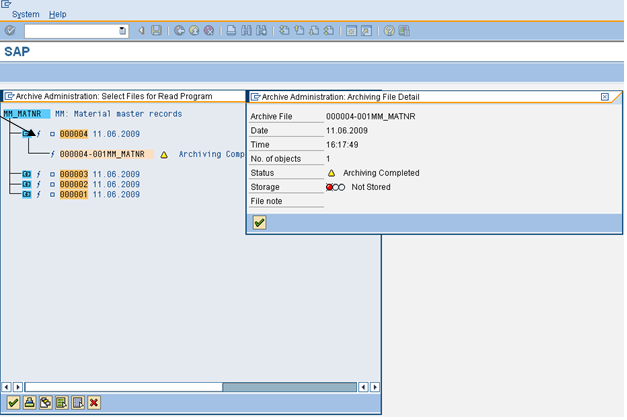Viewport: 627px width, 420px height.
Task: Collapse the session 000004 folder node
Action: click(26, 134)
